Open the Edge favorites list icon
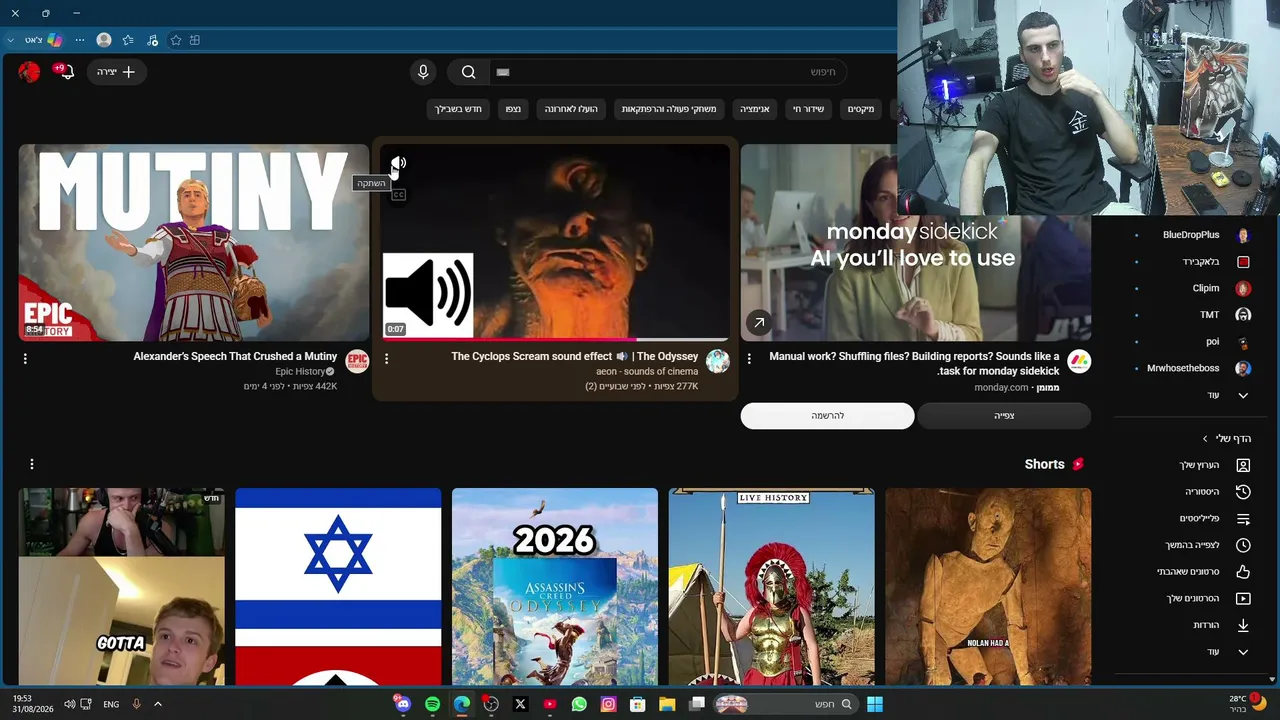This screenshot has width=1280, height=720. pos(128,40)
